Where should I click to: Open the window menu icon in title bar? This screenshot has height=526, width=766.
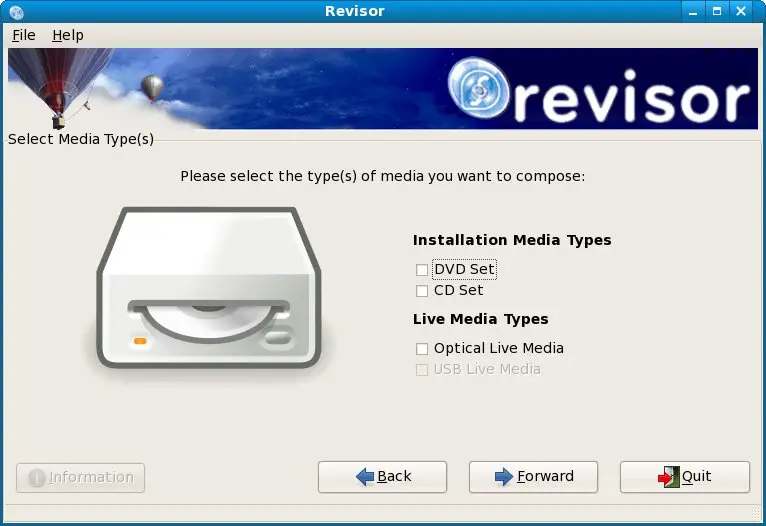click(x=15, y=12)
